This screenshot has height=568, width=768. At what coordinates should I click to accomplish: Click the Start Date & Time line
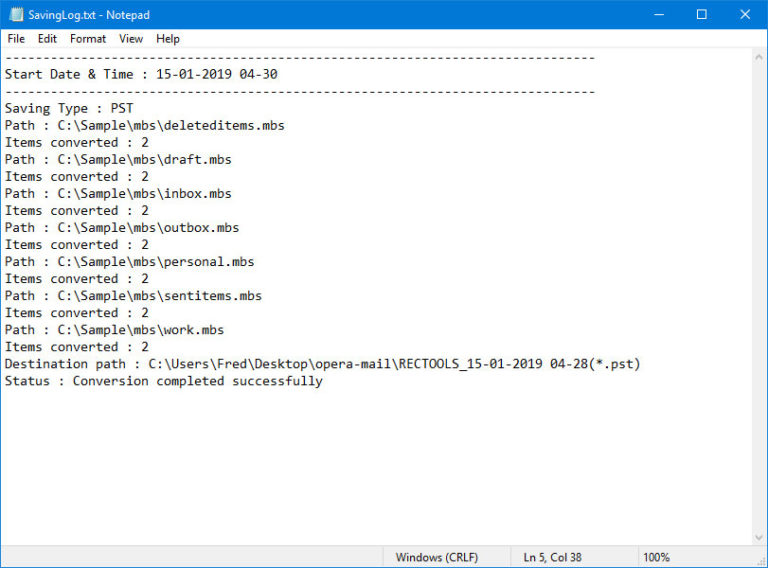click(141, 74)
